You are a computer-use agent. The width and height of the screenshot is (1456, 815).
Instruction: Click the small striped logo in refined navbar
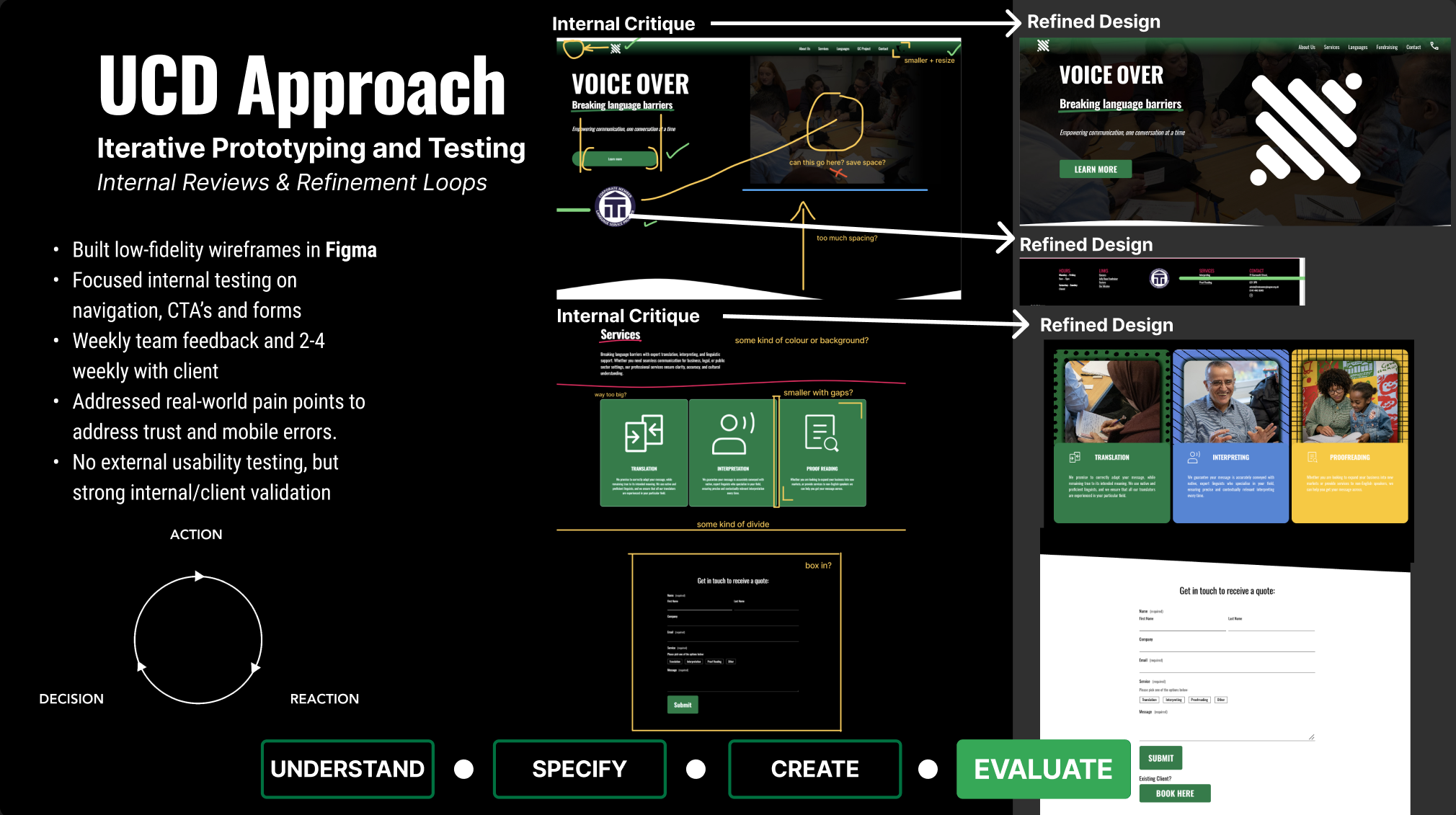tap(1043, 45)
